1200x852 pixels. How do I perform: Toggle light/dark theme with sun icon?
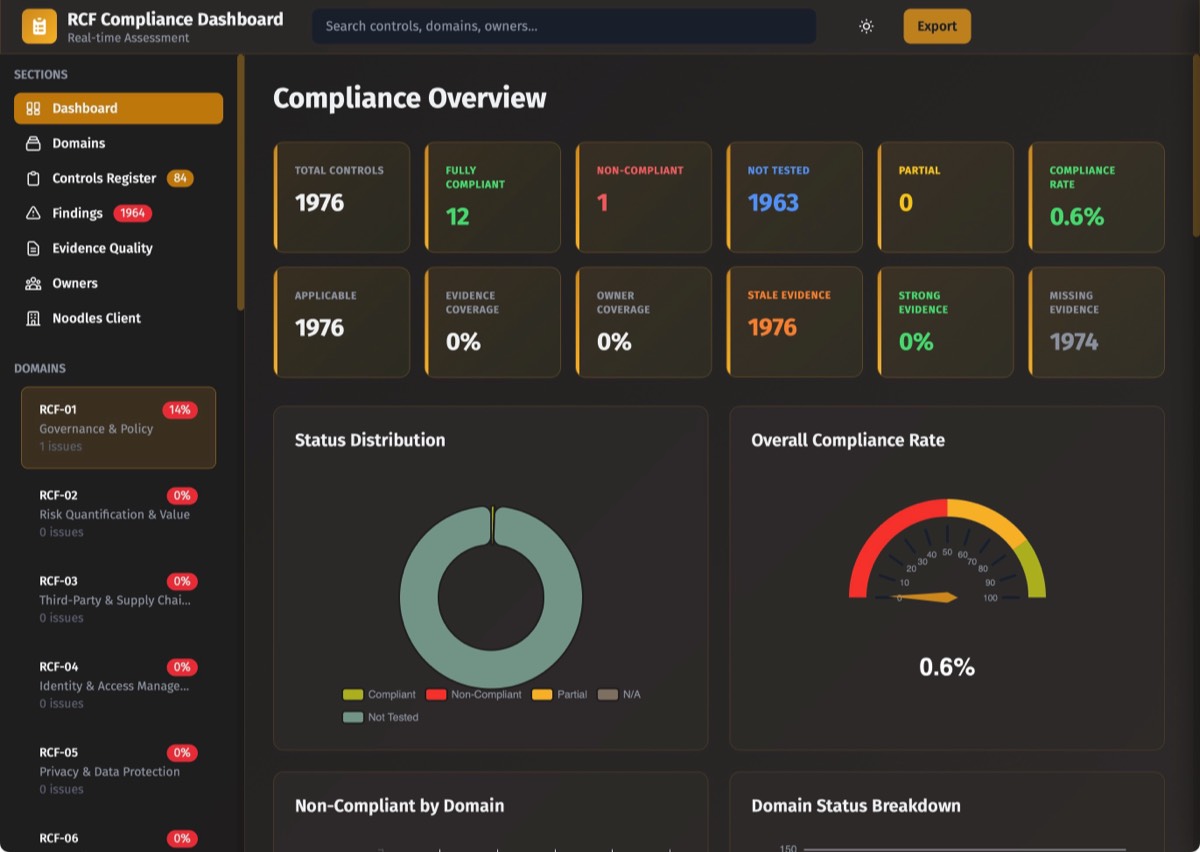click(x=866, y=27)
